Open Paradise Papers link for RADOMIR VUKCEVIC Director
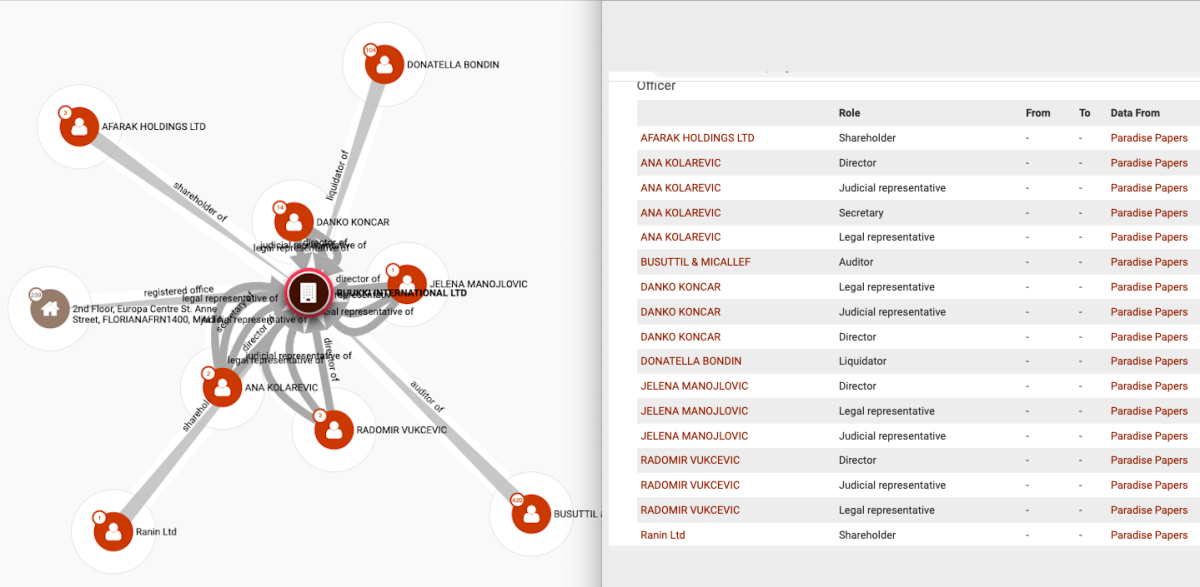This screenshot has width=1200, height=587. click(x=1149, y=460)
